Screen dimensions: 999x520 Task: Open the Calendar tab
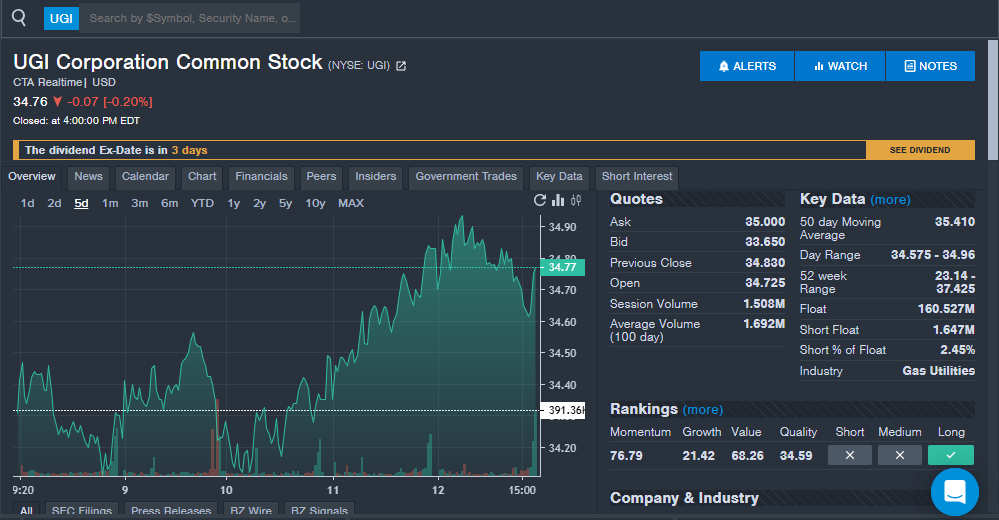pos(145,177)
